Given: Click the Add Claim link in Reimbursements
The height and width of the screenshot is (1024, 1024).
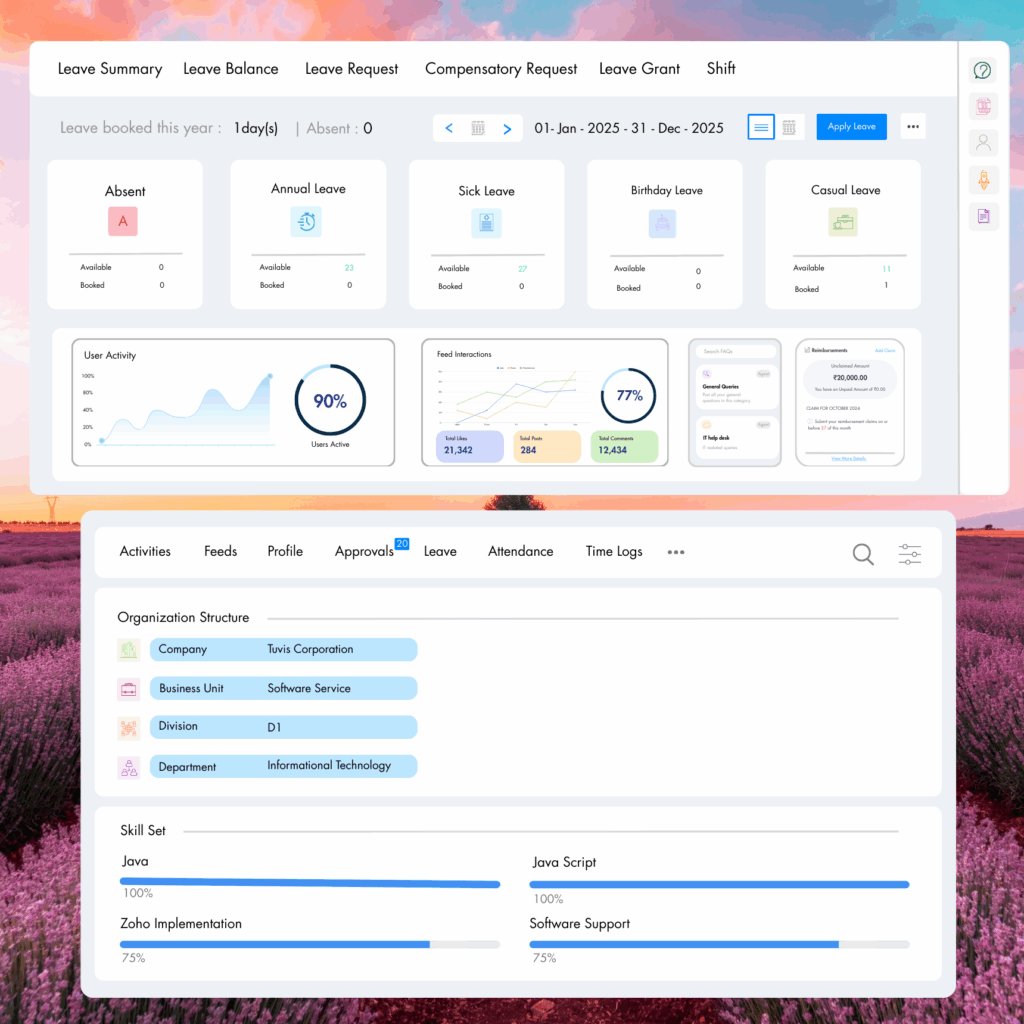Looking at the screenshot, I should pyautogui.click(x=885, y=351).
